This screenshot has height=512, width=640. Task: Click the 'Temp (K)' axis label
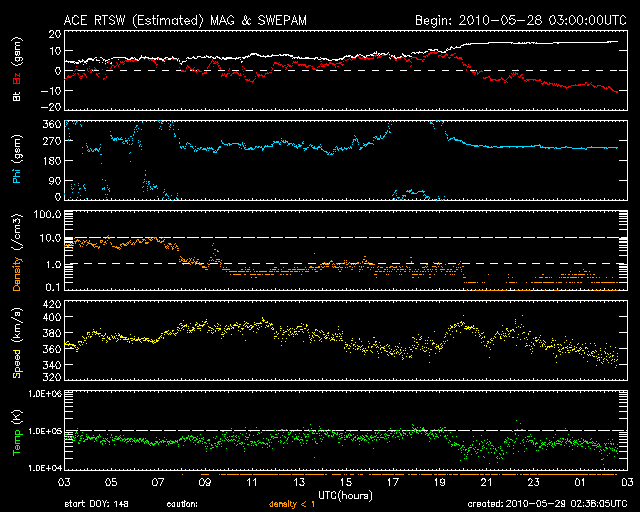pyautogui.click(x=17, y=433)
